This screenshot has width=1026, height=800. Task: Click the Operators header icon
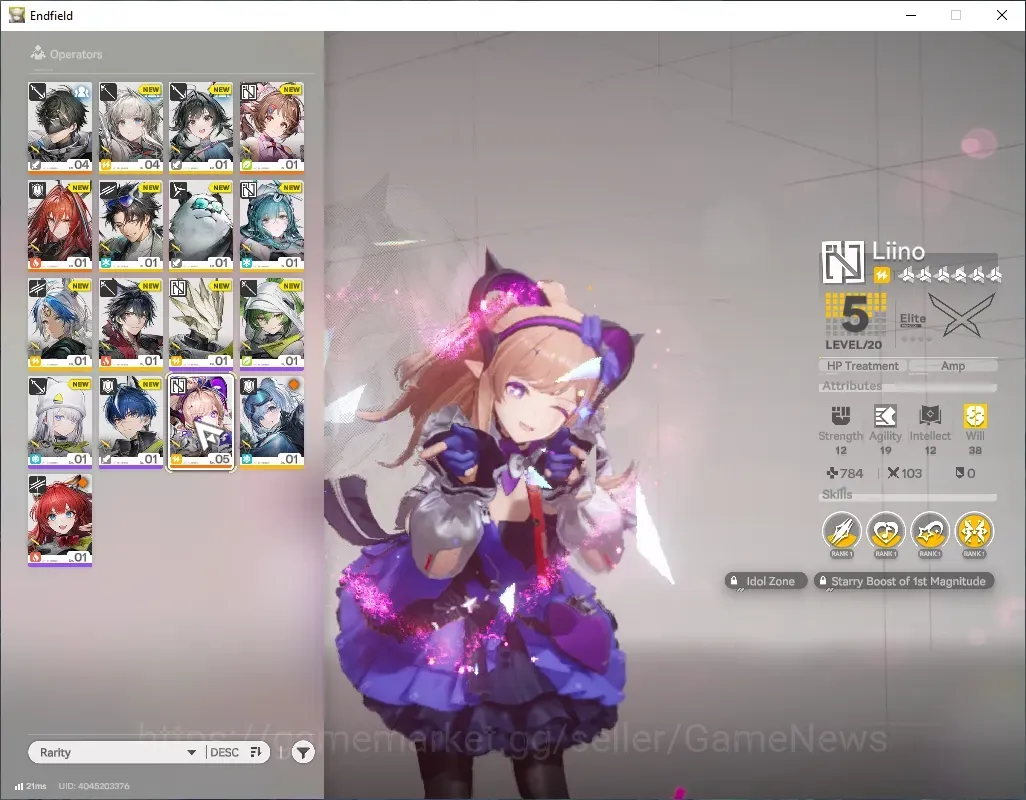tap(38, 53)
